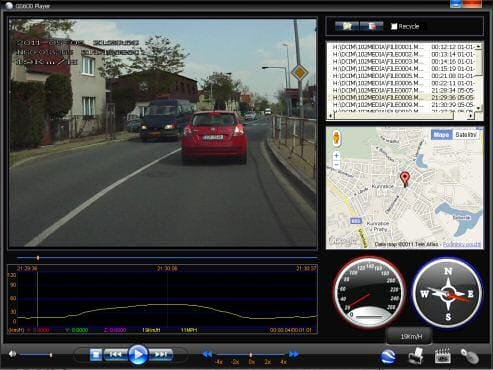Switch to the Mapa map tab

(x=441, y=135)
